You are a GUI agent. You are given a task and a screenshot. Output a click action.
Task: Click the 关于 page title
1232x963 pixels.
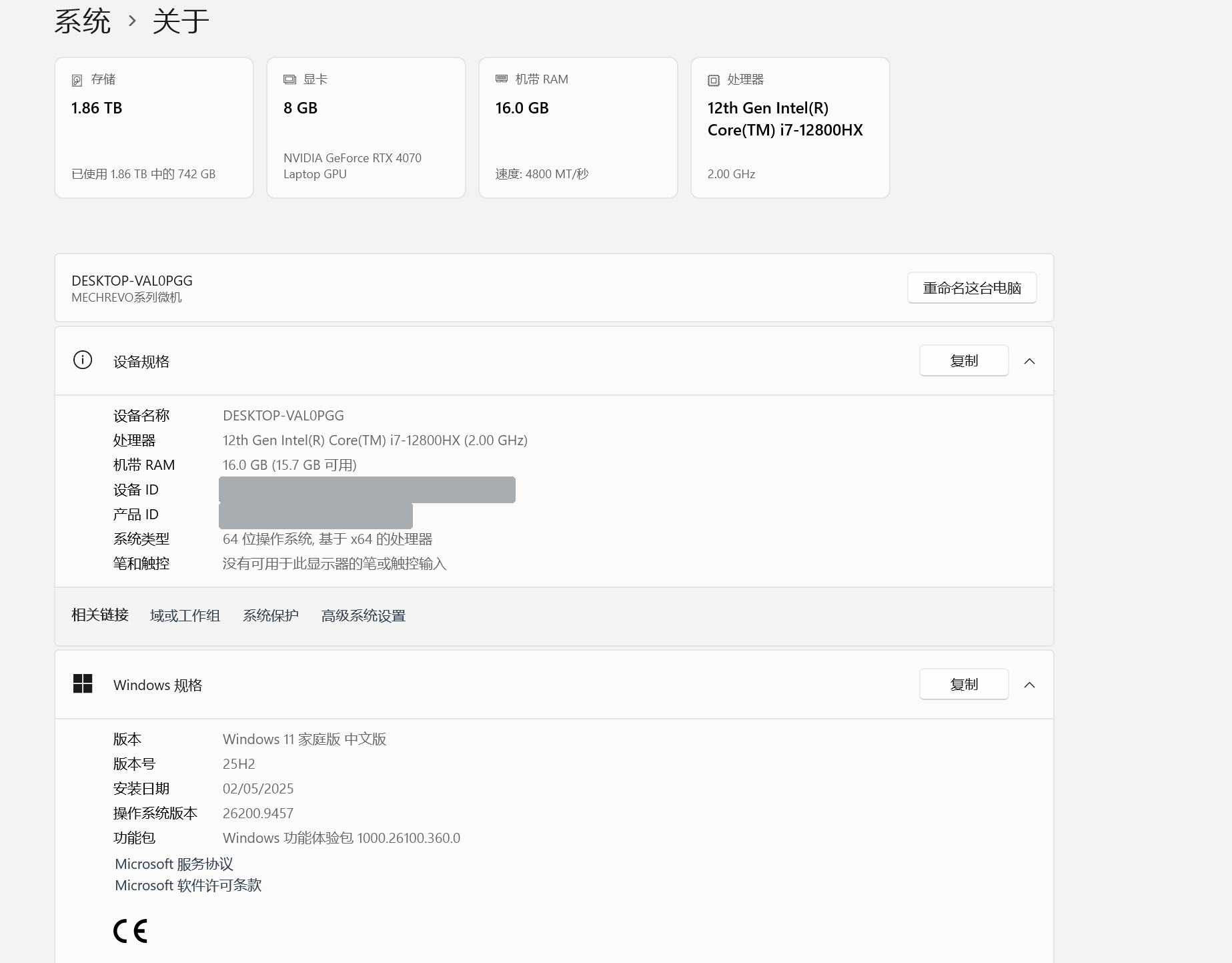pyautogui.click(x=181, y=21)
